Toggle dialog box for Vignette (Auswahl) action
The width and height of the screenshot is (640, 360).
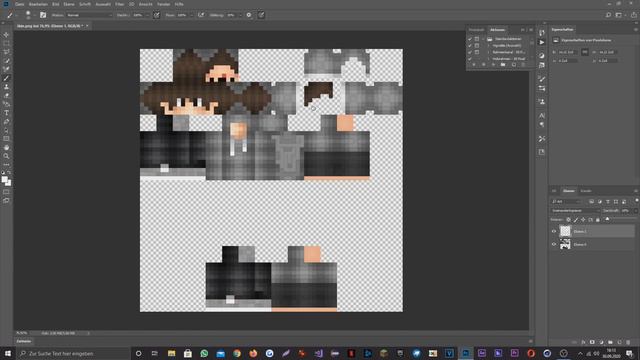[x=477, y=46]
